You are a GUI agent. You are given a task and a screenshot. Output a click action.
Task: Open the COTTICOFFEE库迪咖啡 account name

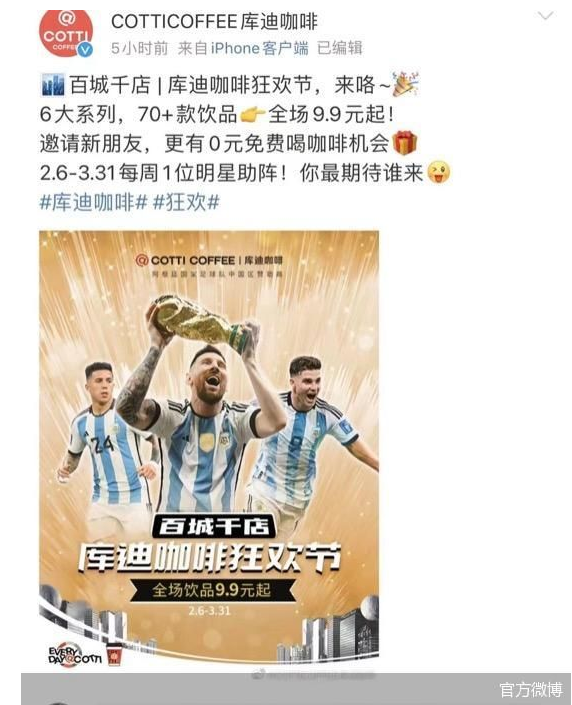click(214, 22)
